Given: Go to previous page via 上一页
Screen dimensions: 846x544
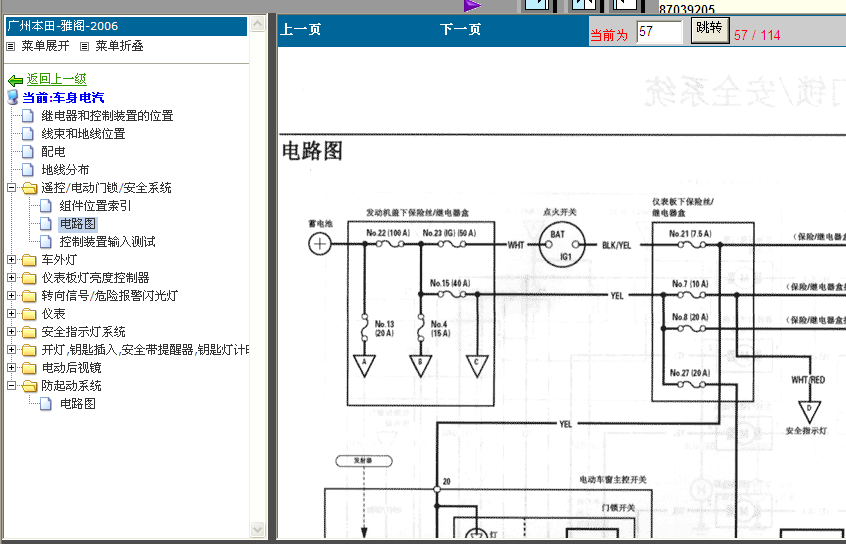Looking at the screenshot, I should point(300,29).
